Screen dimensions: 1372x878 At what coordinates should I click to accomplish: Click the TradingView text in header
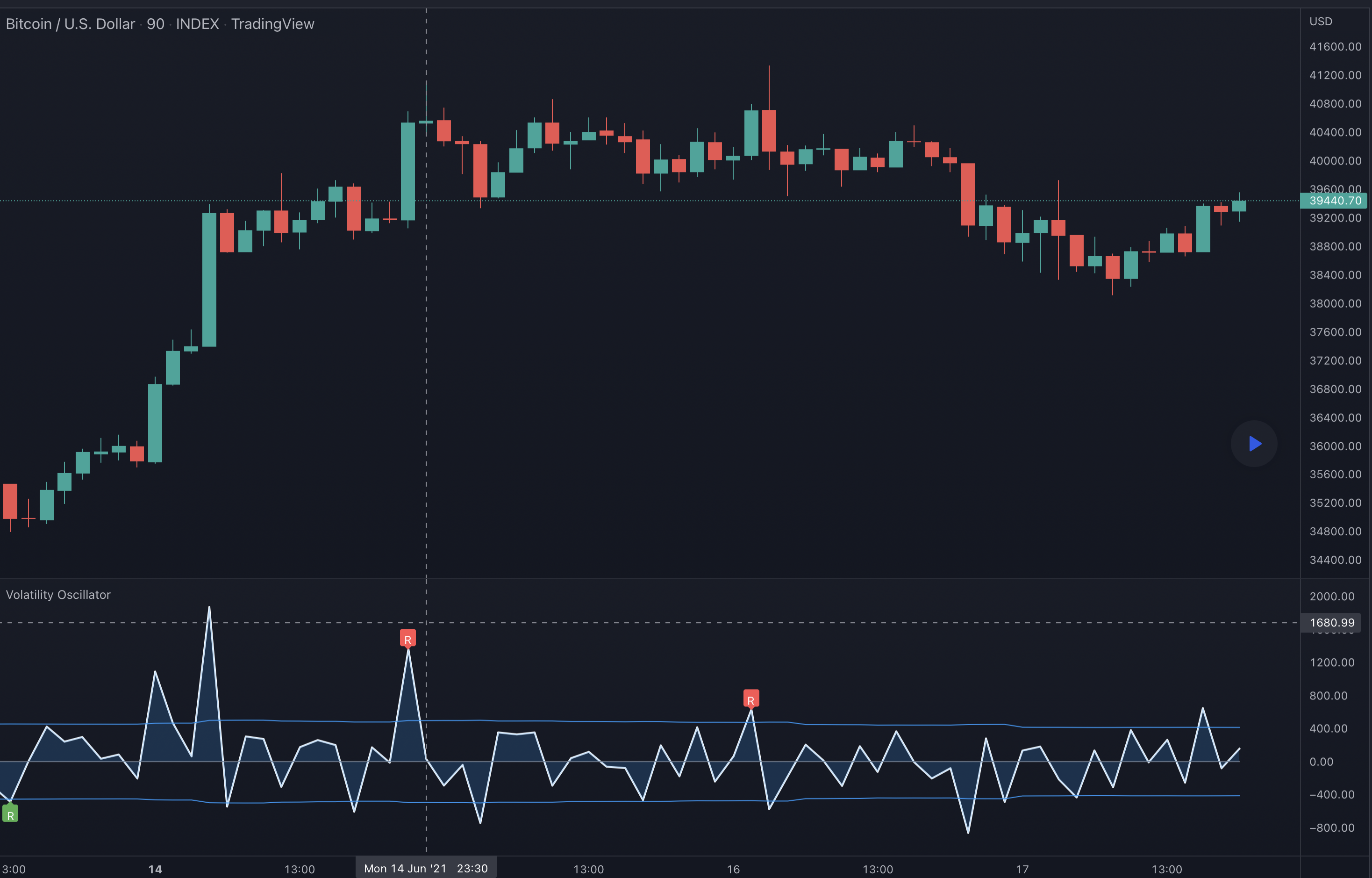272,24
